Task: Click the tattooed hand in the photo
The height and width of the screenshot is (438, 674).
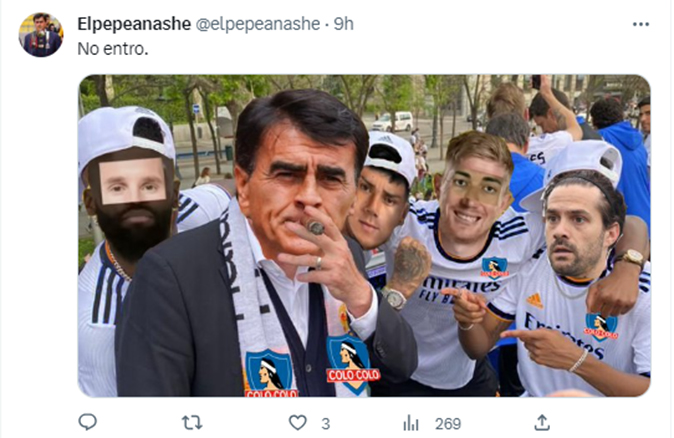Action: coord(408,270)
